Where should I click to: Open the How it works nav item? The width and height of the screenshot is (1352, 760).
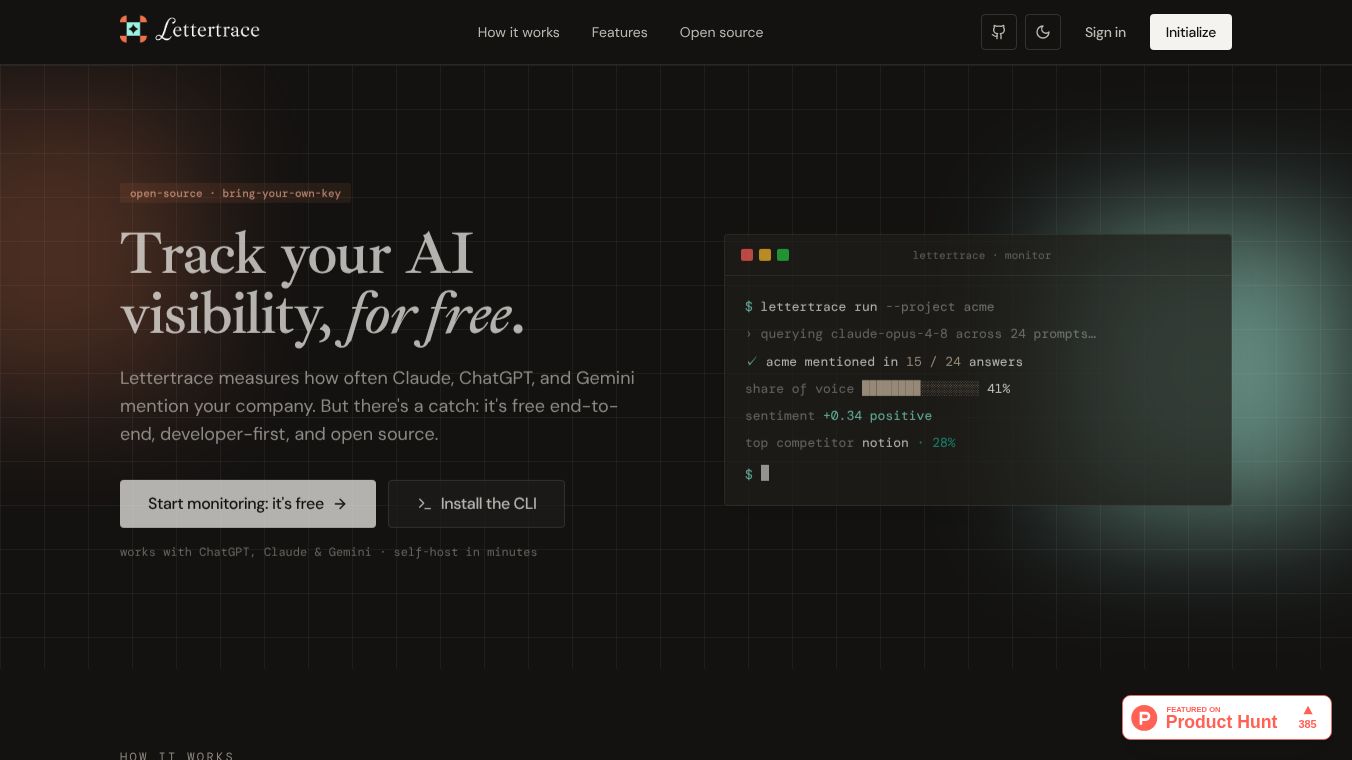click(x=519, y=32)
